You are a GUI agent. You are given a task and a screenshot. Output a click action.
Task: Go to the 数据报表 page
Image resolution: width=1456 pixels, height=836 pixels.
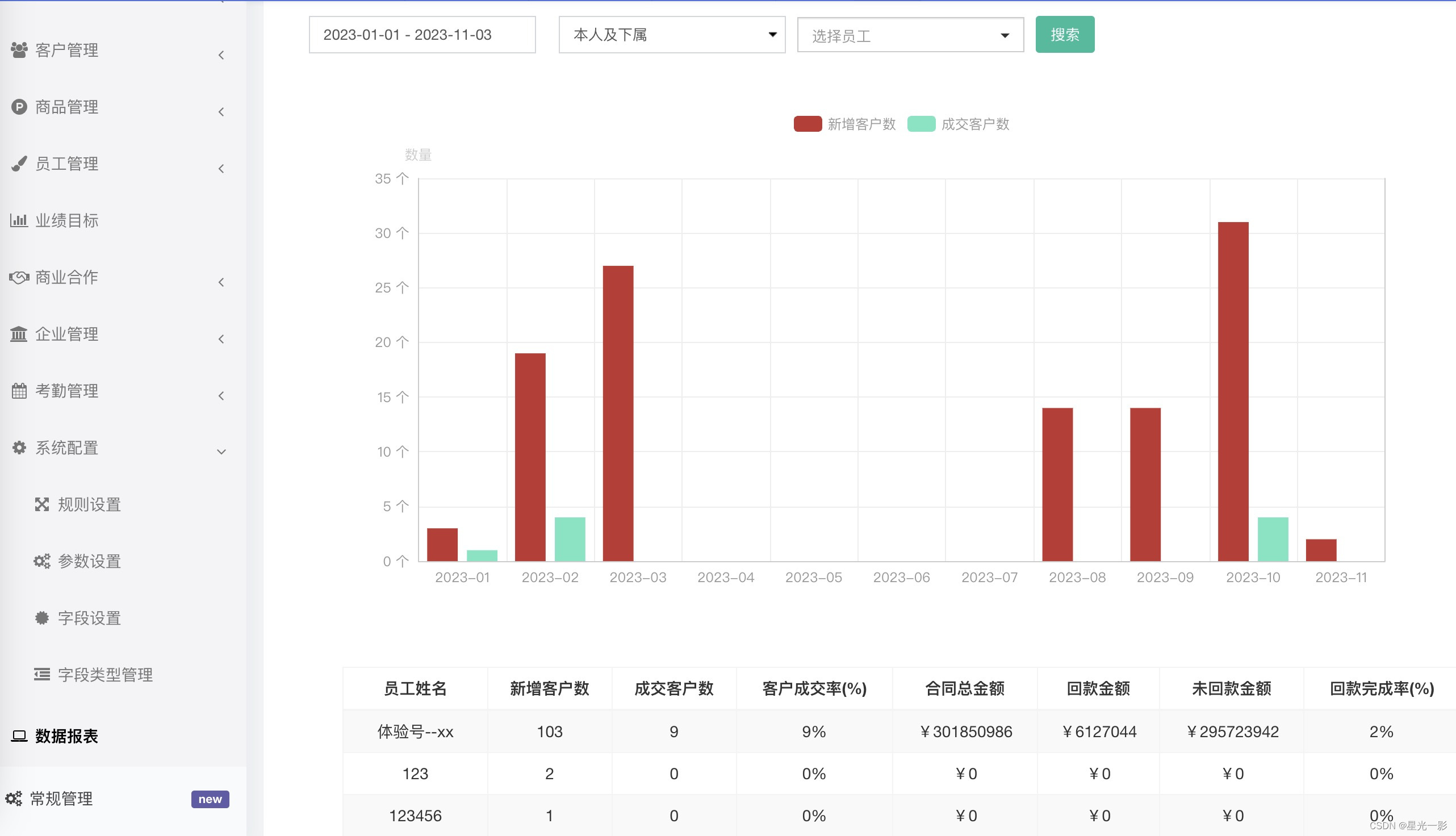click(66, 736)
